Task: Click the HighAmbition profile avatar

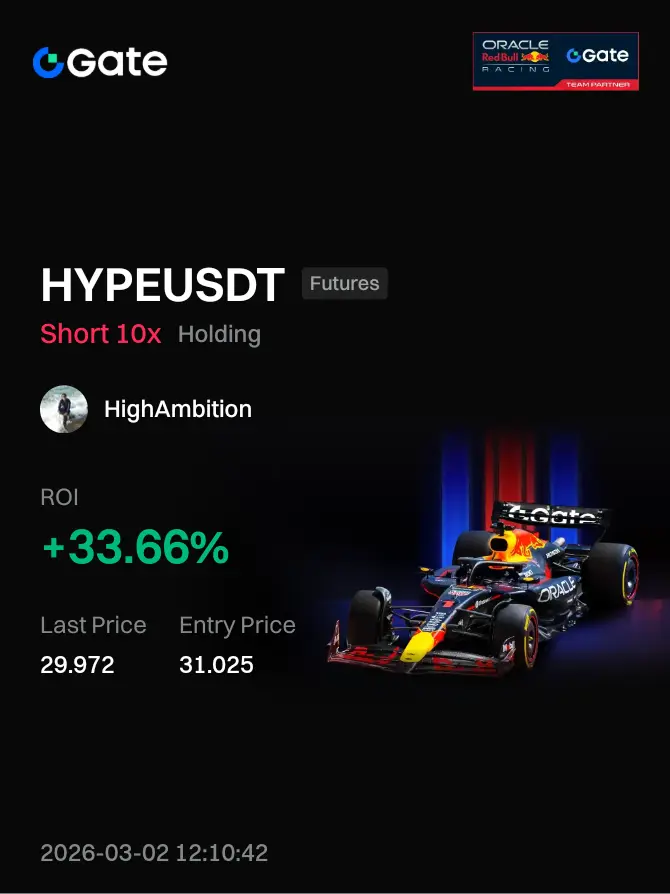Action: pos(64,409)
